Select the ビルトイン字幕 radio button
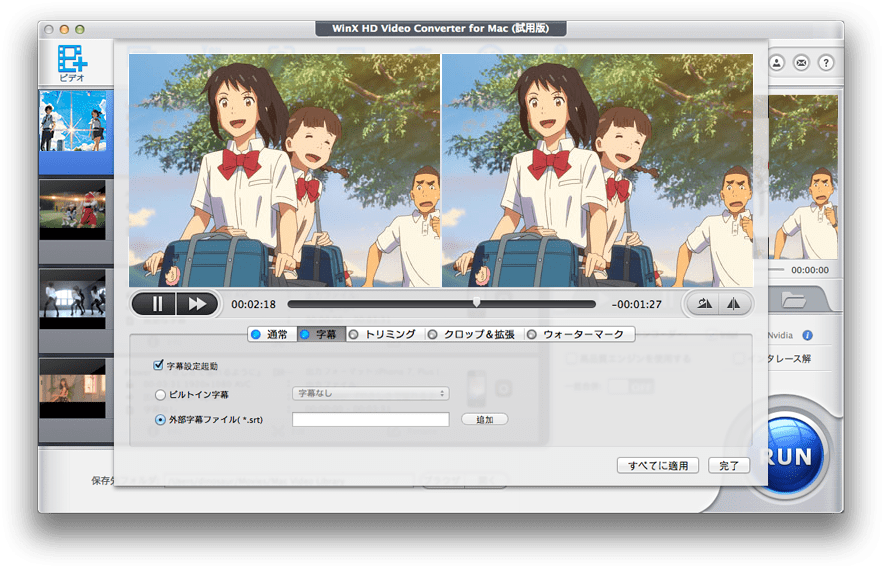Image resolution: width=882 pixels, height=568 pixels. point(160,395)
